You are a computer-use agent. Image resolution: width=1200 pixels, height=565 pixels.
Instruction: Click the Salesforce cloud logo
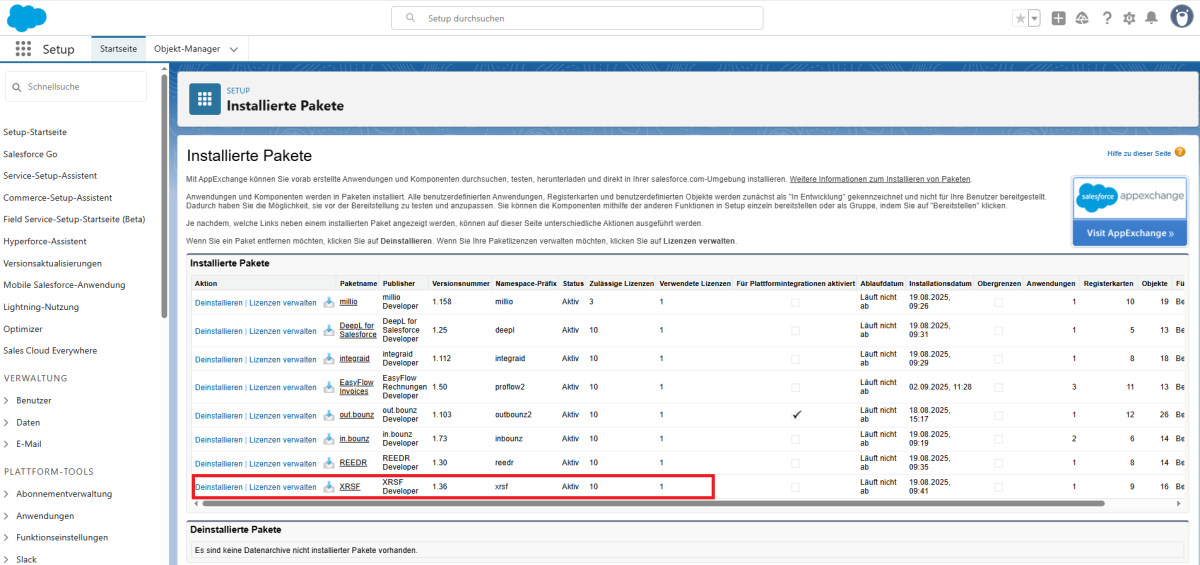coord(27,18)
